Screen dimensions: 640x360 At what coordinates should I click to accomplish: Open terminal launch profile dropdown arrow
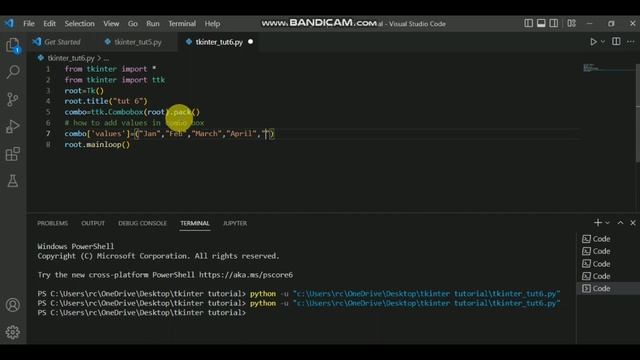coord(607,223)
